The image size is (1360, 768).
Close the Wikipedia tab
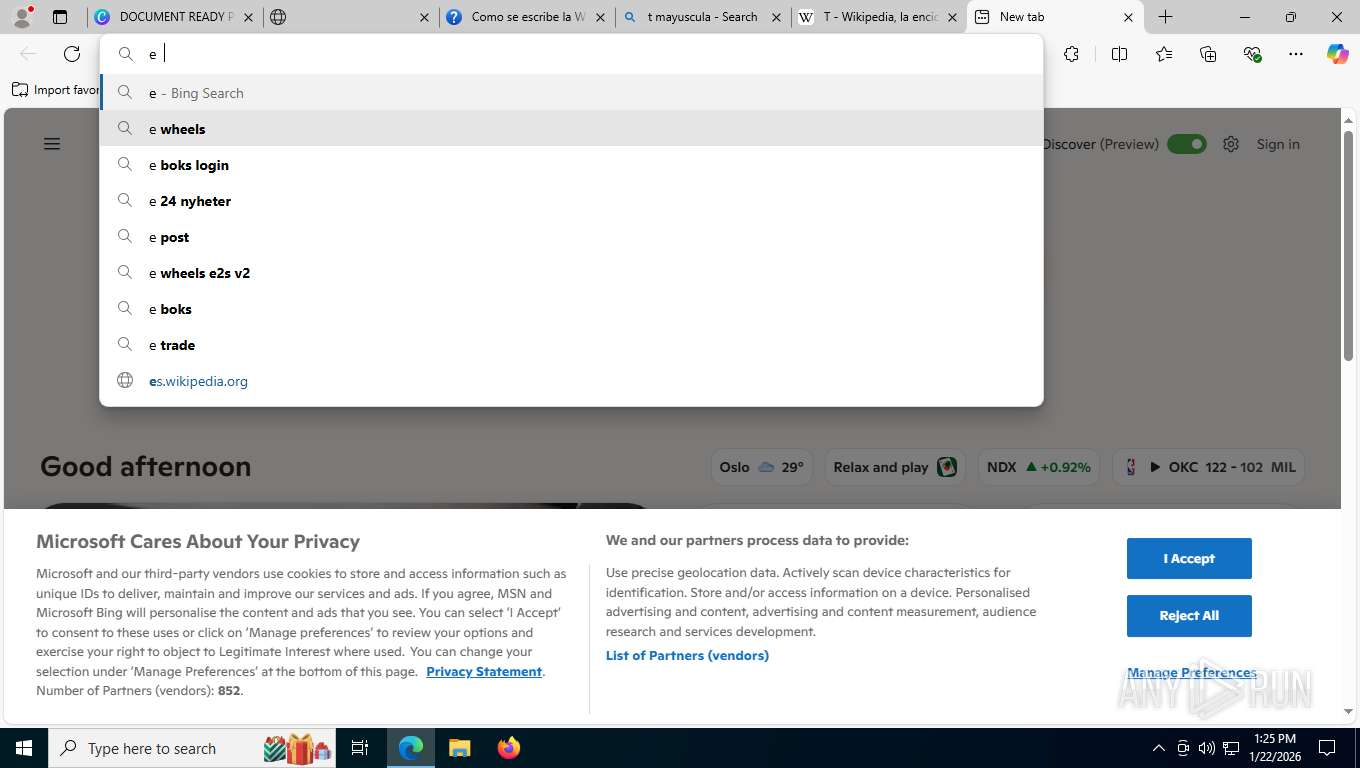click(x=952, y=17)
